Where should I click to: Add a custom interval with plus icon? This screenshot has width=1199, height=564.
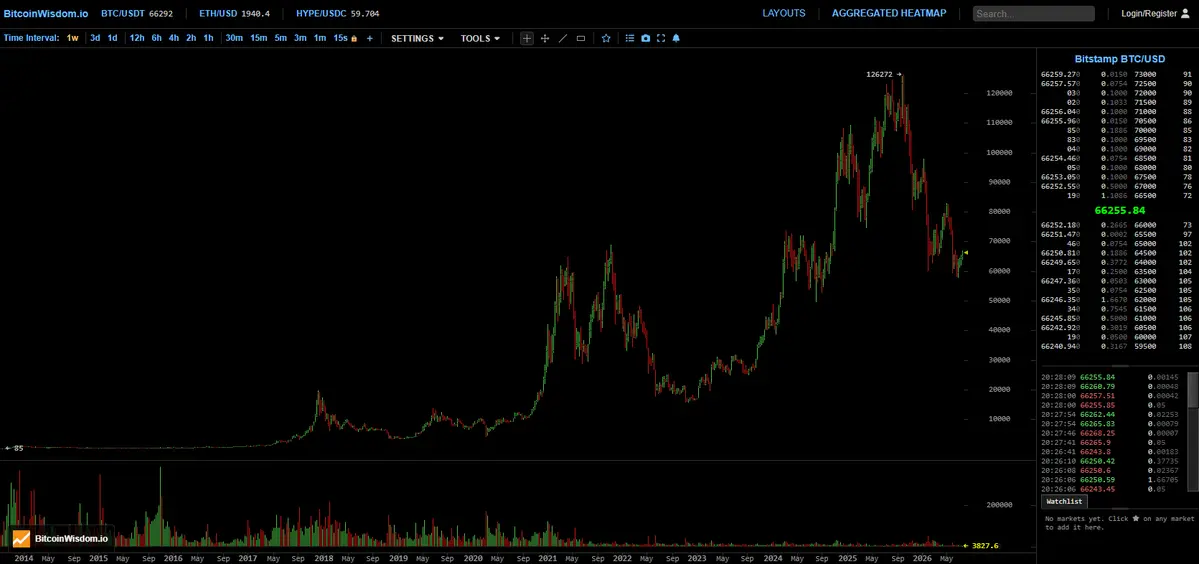[x=369, y=38]
